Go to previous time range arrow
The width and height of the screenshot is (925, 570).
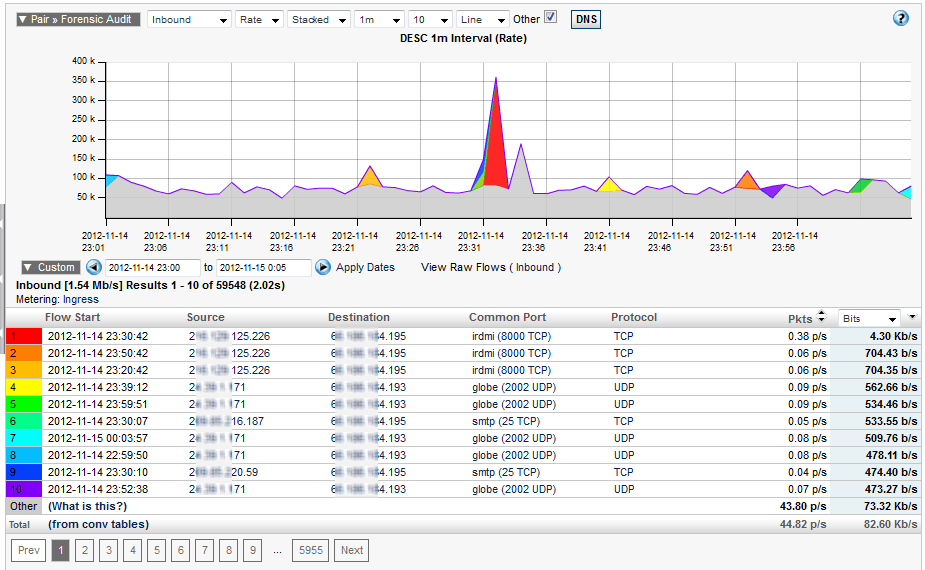tap(94, 267)
